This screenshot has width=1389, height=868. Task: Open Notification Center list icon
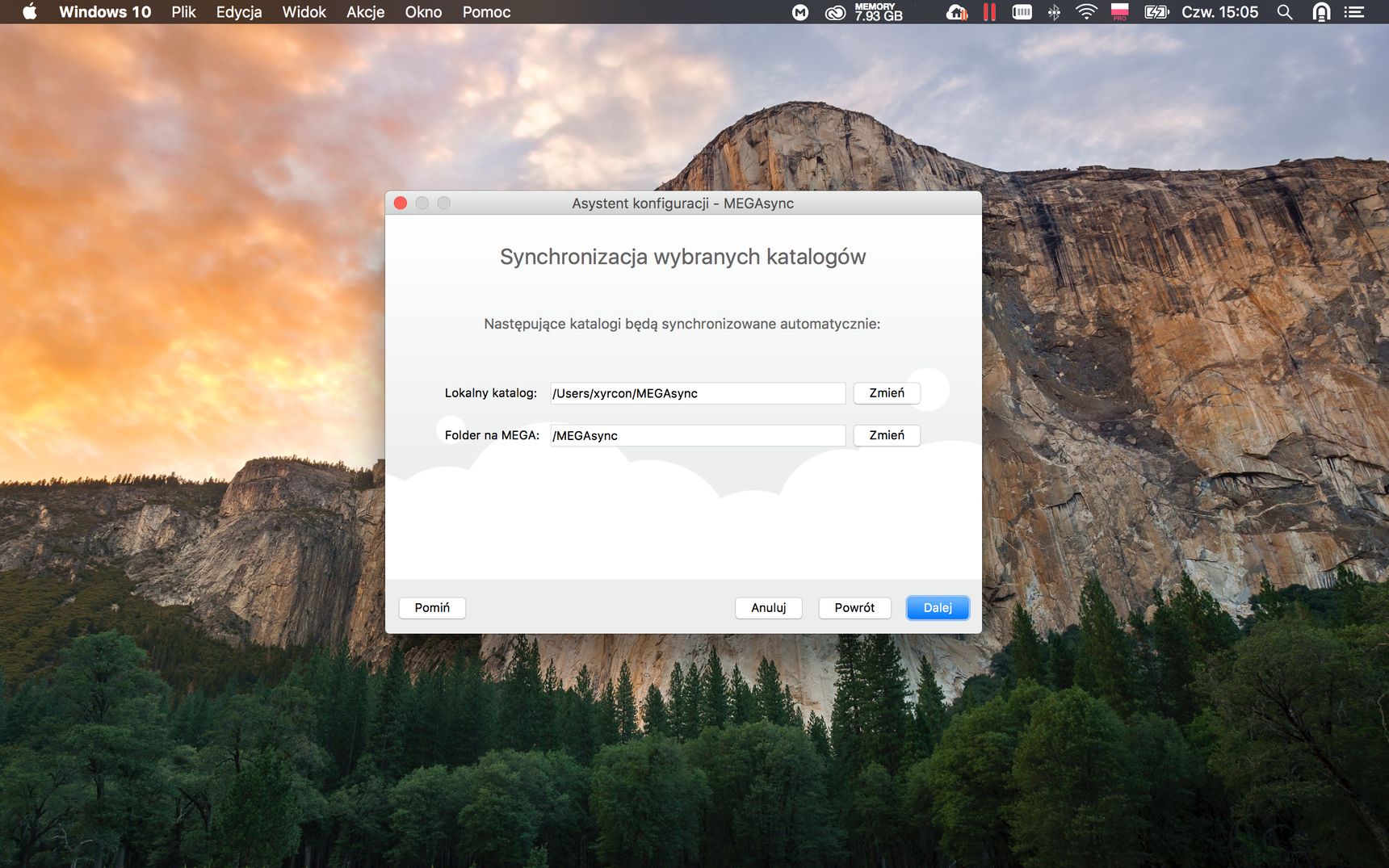pyautogui.click(x=1353, y=12)
